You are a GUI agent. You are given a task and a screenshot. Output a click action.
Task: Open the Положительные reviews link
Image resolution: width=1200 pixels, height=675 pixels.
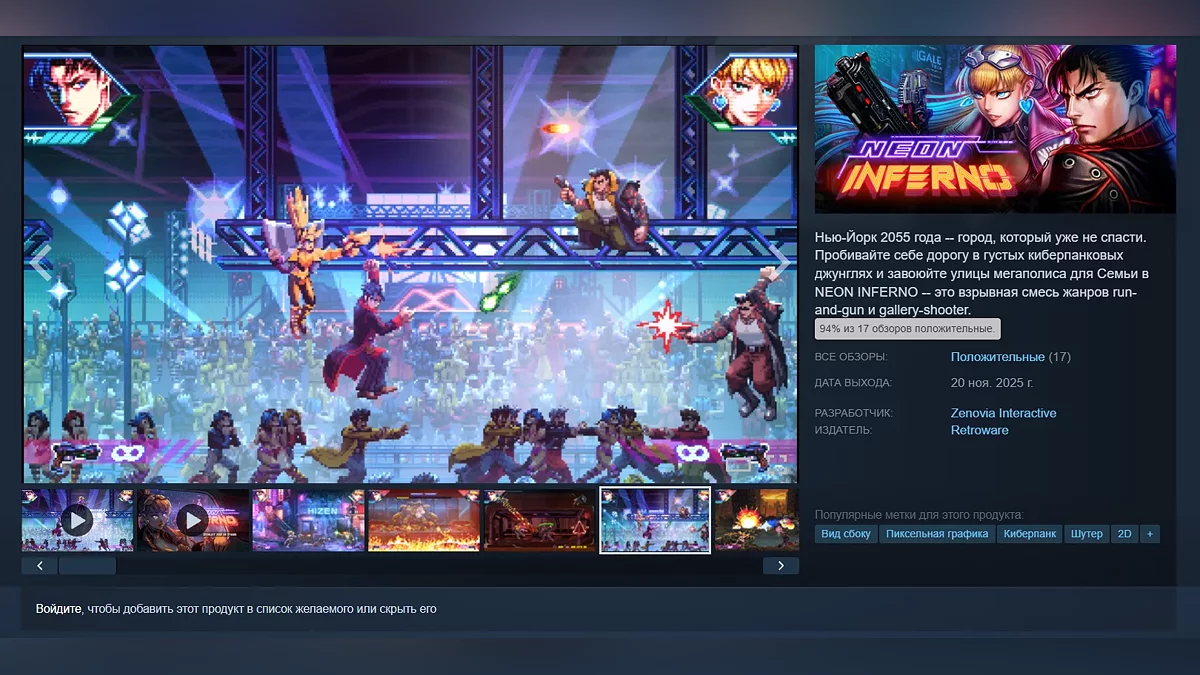click(x=997, y=357)
